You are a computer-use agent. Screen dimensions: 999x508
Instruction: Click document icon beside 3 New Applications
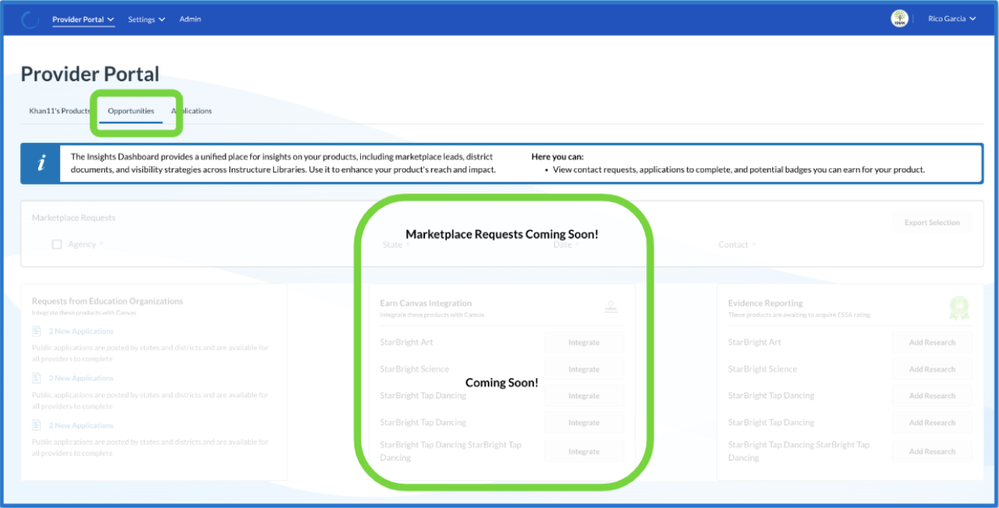[x=36, y=378]
